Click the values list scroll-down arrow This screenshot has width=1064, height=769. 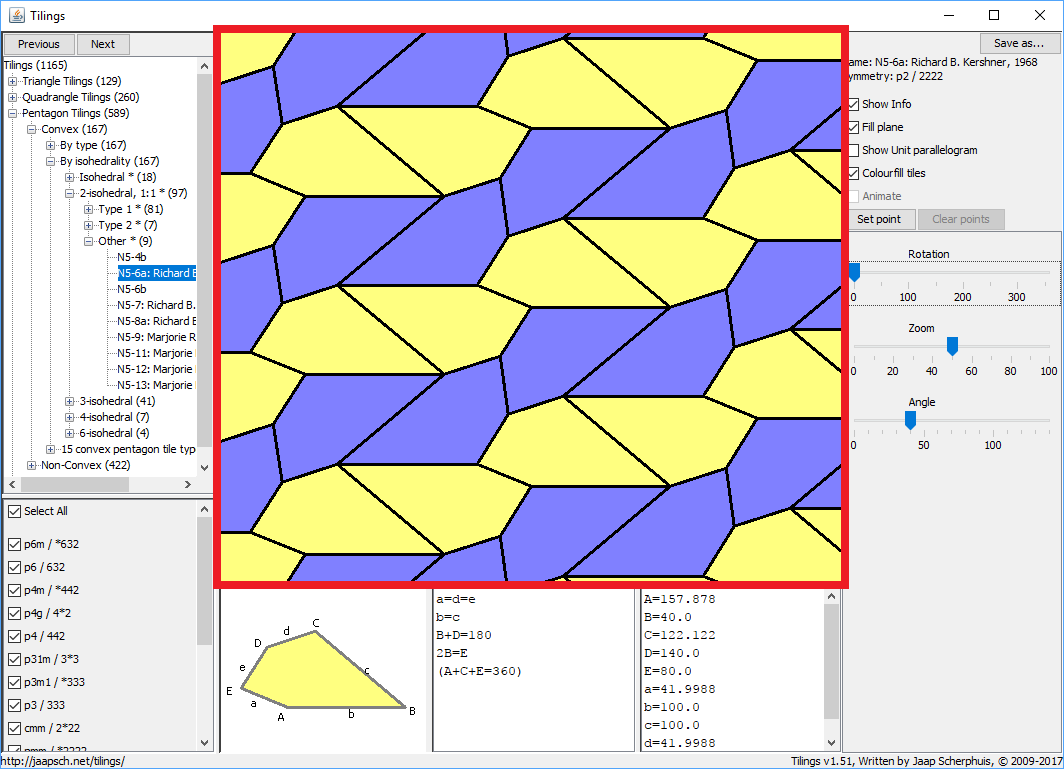(x=831, y=743)
